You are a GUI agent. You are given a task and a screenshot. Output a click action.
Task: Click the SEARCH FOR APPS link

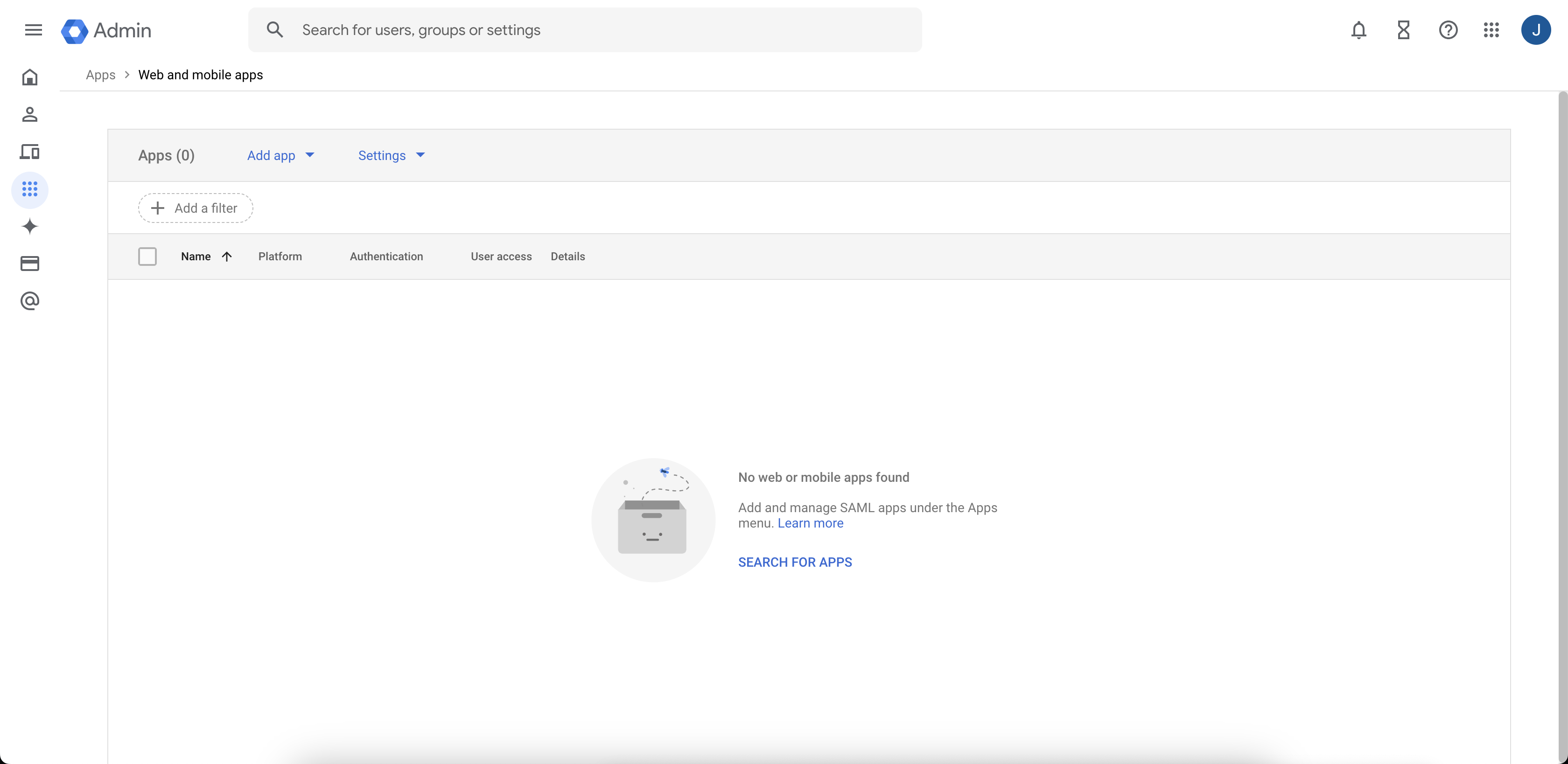coord(794,562)
